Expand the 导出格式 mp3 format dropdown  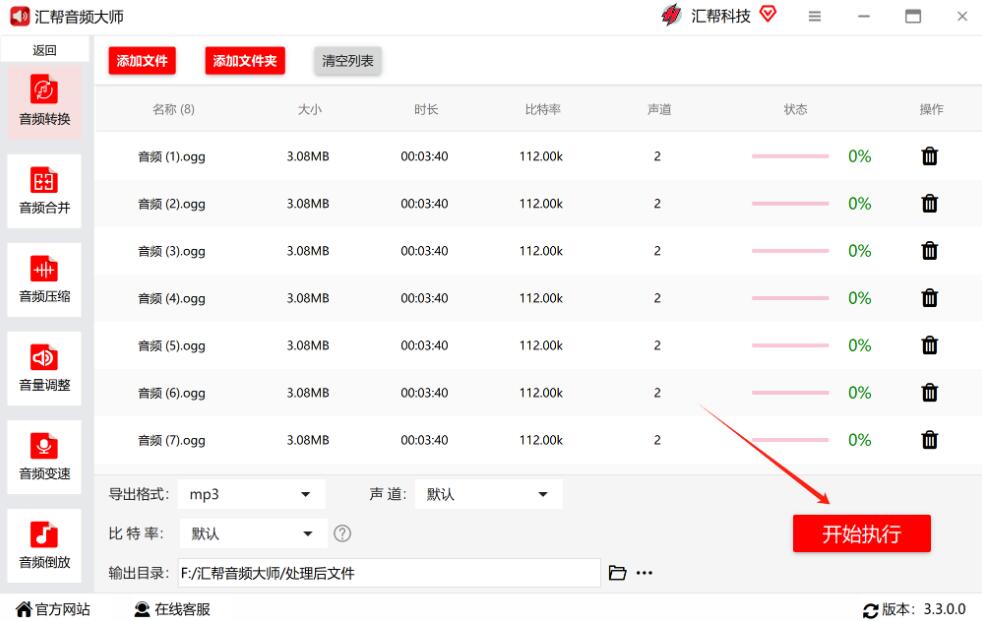pyautogui.click(x=251, y=494)
